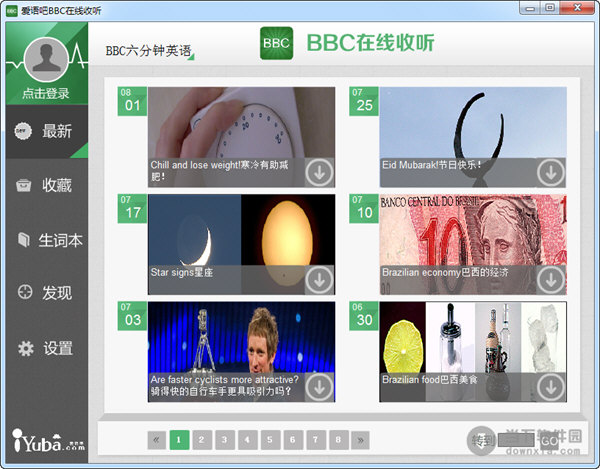
Task: Click the 设置 gear icon
Action: pos(26,348)
